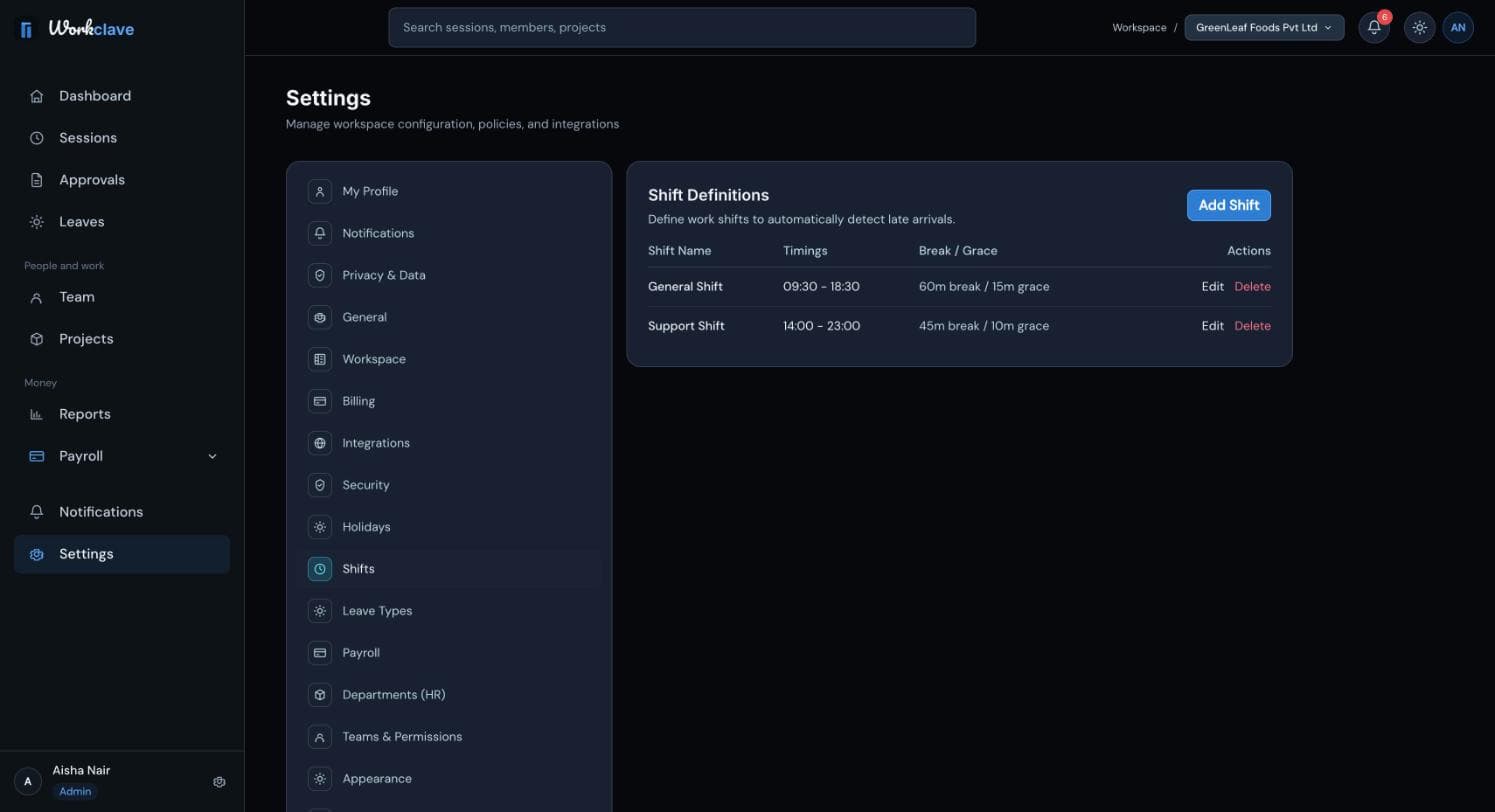Open Notifications in the main sidebar
Viewport: 1495px width, 812px height.
pyautogui.click(x=122, y=512)
